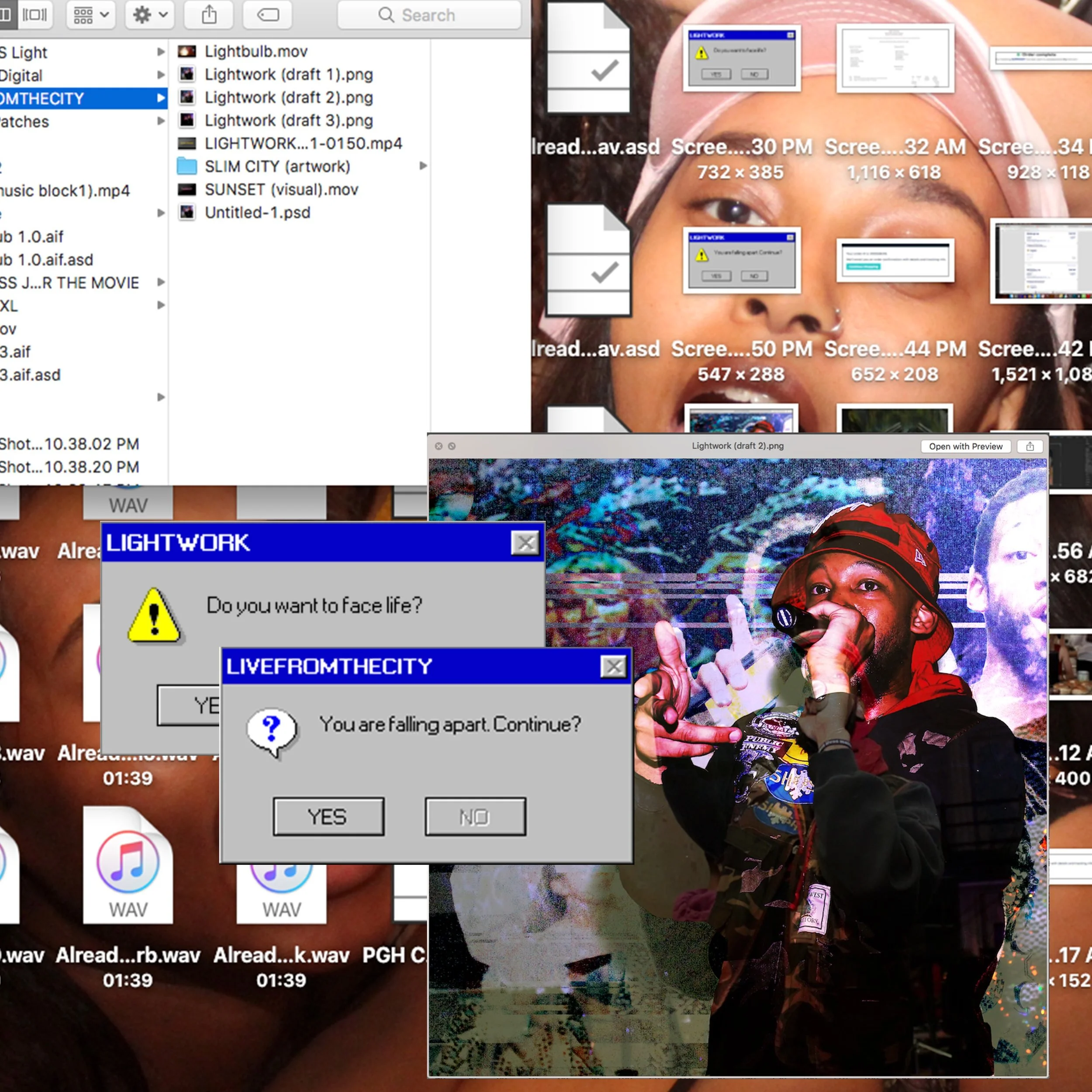The height and width of the screenshot is (1092, 1092).
Task: Open Alread...rb.wav iTunes file icon
Action: tap(128, 865)
